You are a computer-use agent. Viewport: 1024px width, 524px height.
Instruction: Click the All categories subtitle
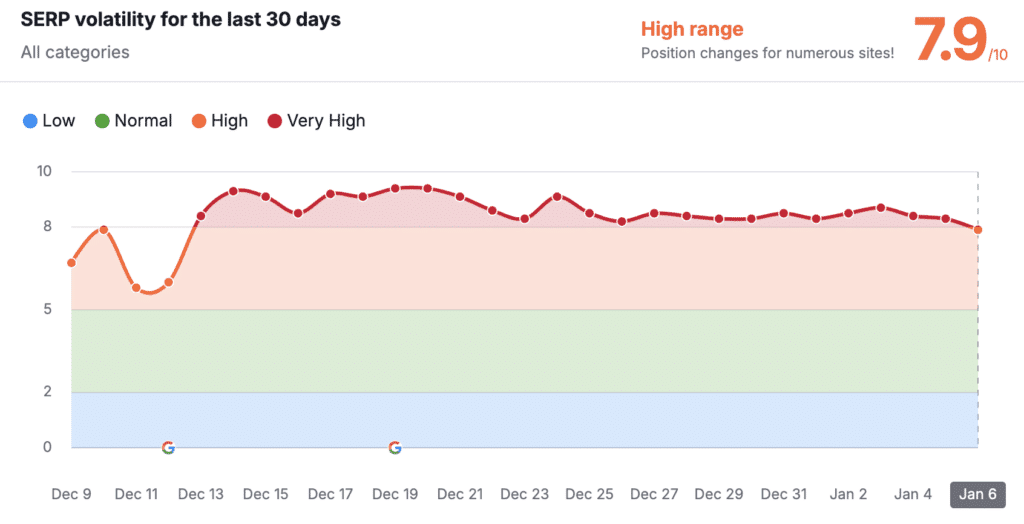tap(75, 52)
